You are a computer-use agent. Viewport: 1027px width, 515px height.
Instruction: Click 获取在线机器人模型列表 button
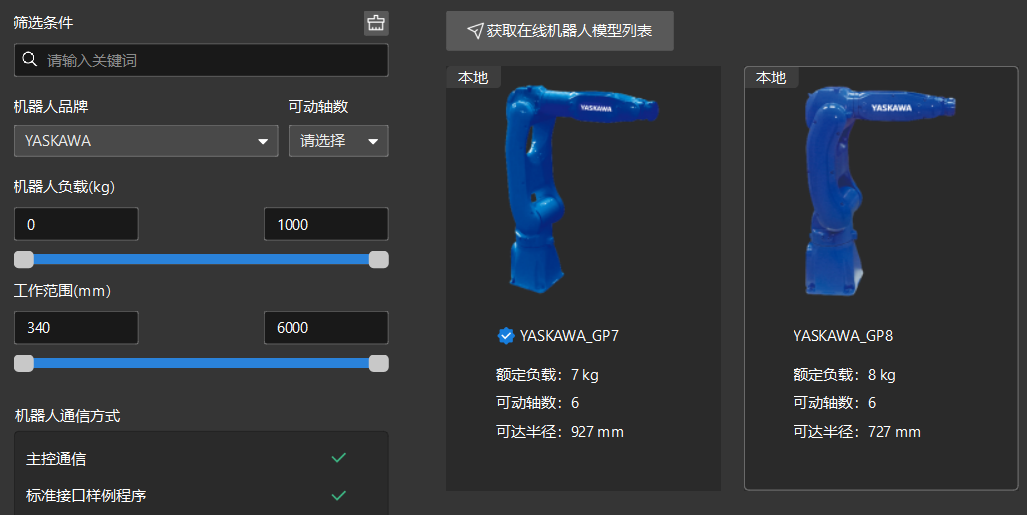point(560,31)
